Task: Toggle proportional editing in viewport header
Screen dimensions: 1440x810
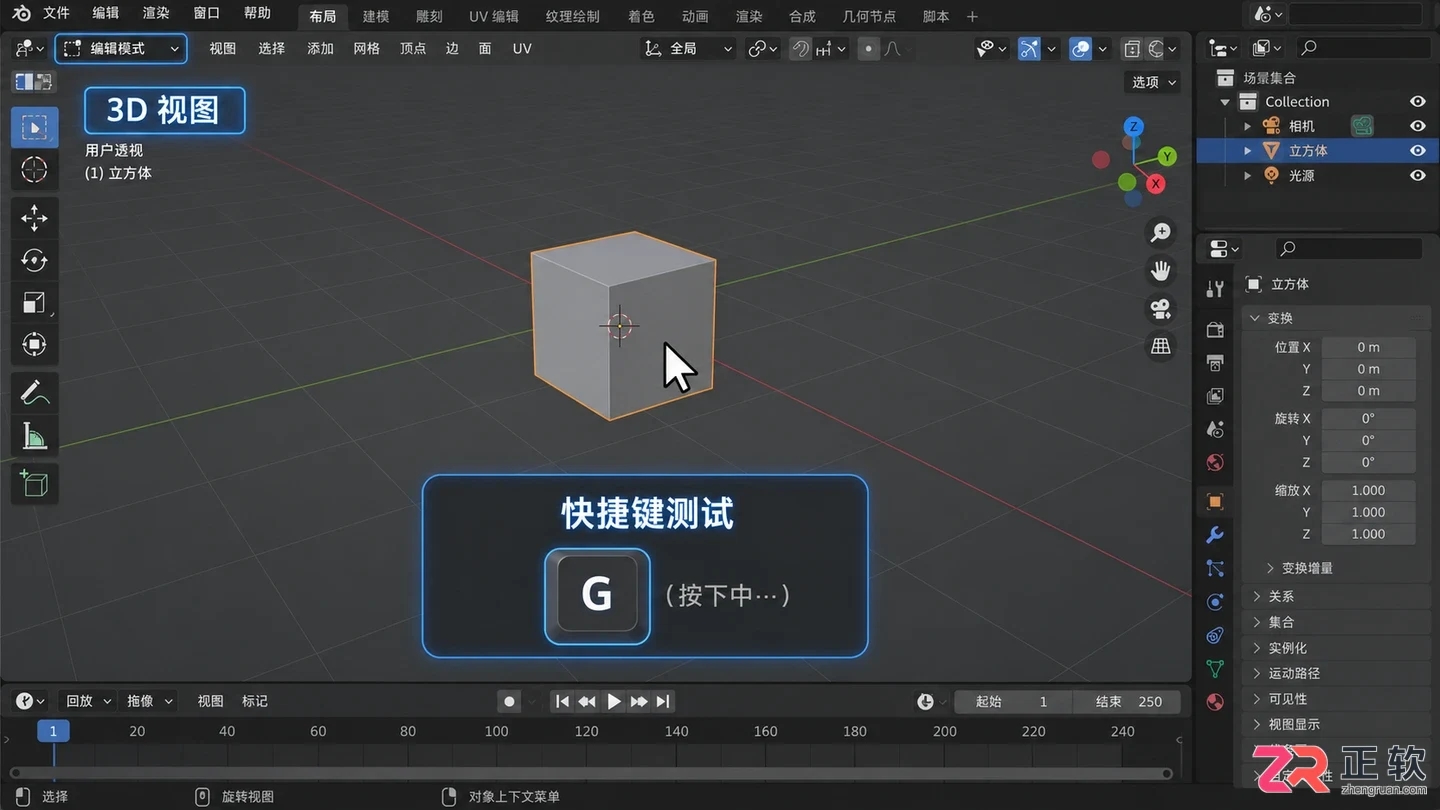Action: [869, 48]
